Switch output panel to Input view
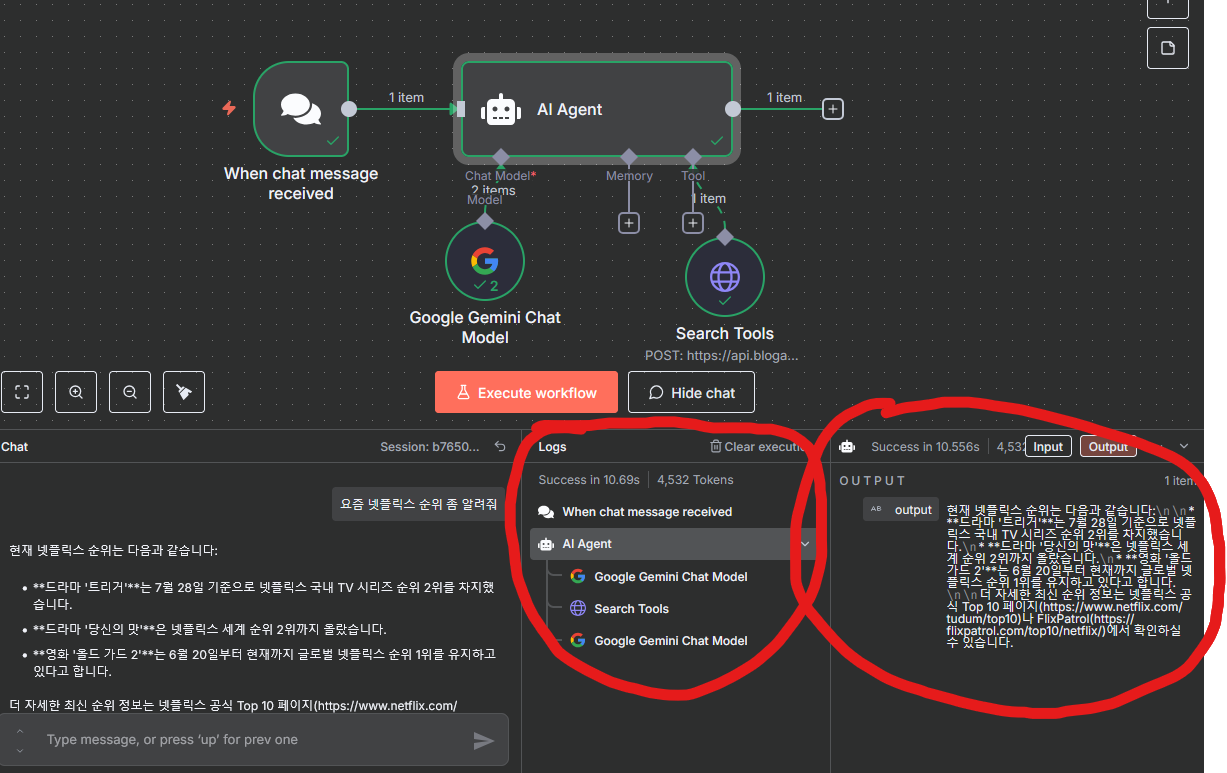 1048,447
